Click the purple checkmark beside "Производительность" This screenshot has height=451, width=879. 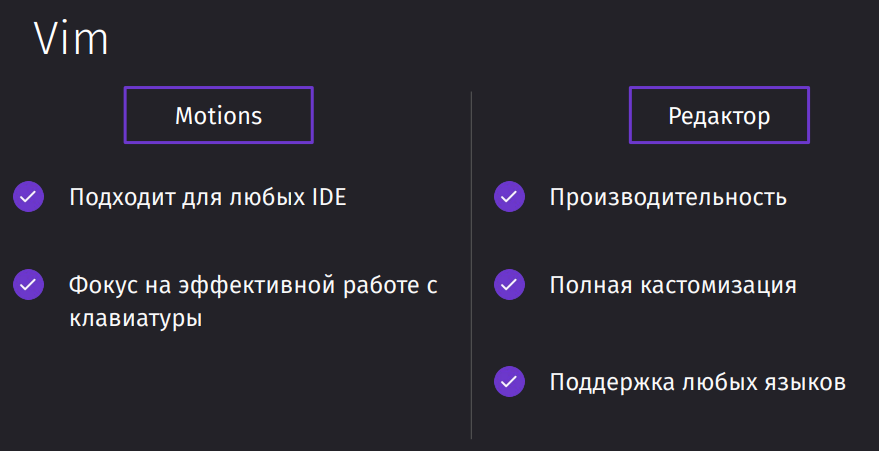pos(509,197)
